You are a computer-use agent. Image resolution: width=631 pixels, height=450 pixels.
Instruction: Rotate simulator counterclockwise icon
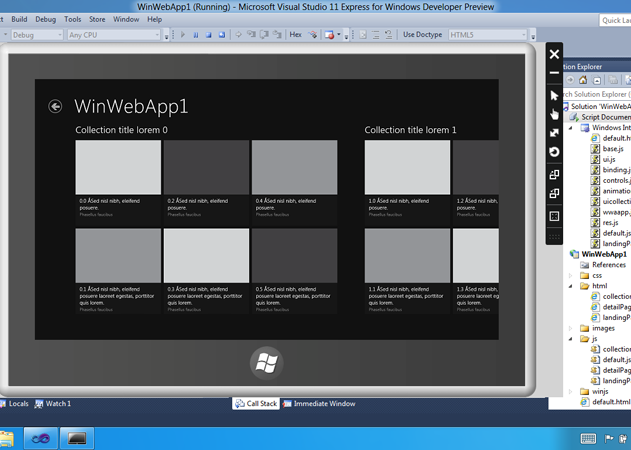[x=554, y=193]
